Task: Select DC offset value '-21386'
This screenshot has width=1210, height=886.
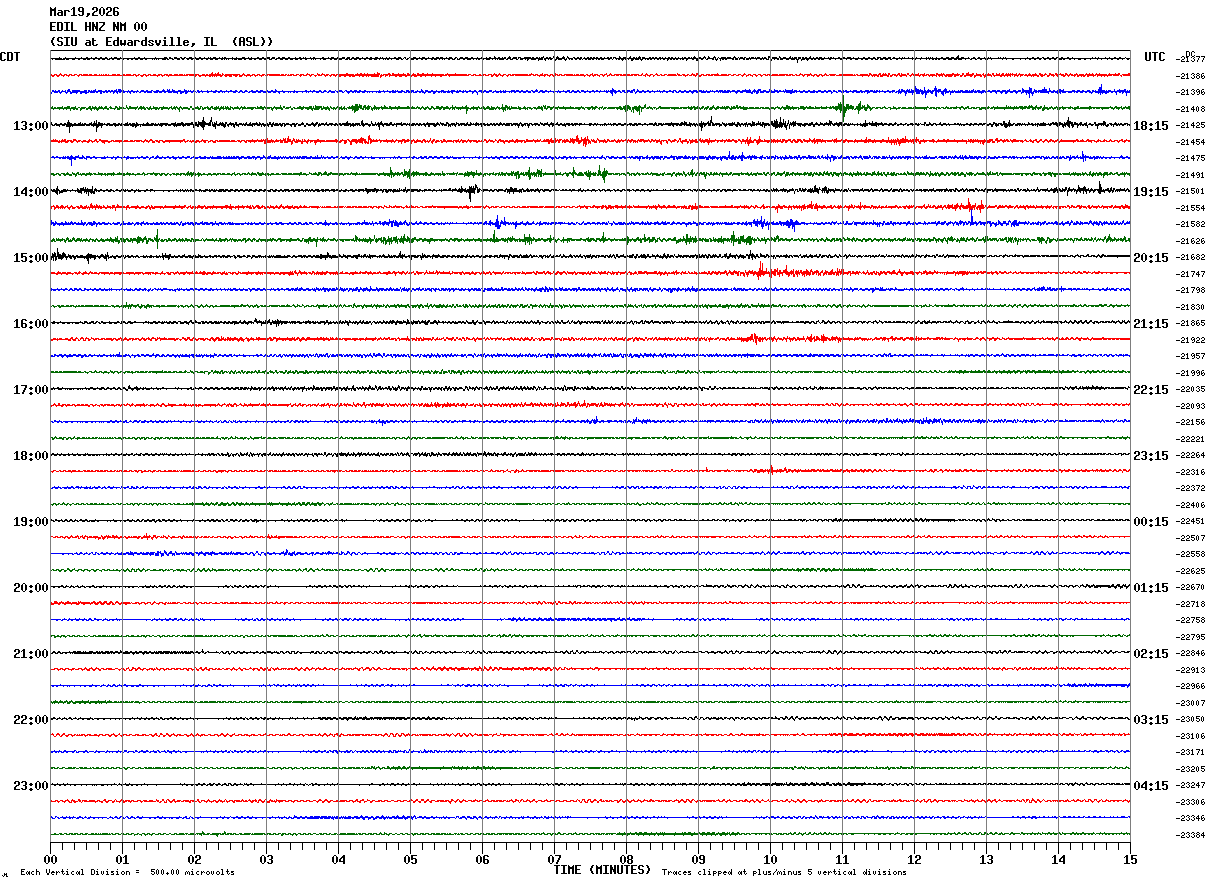Action: point(1191,76)
